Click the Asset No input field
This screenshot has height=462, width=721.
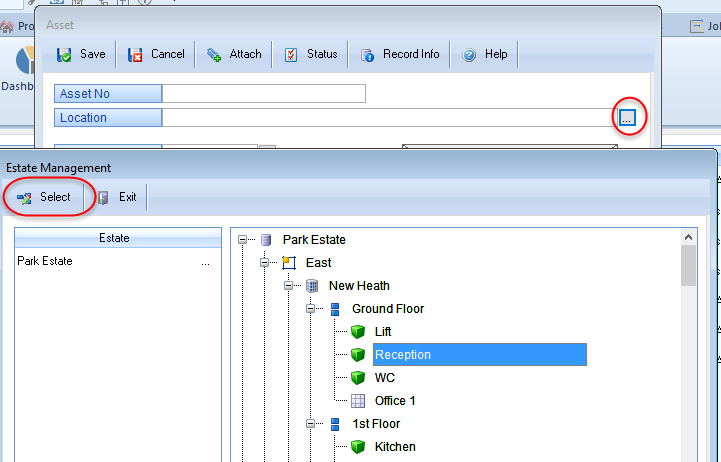point(264,93)
